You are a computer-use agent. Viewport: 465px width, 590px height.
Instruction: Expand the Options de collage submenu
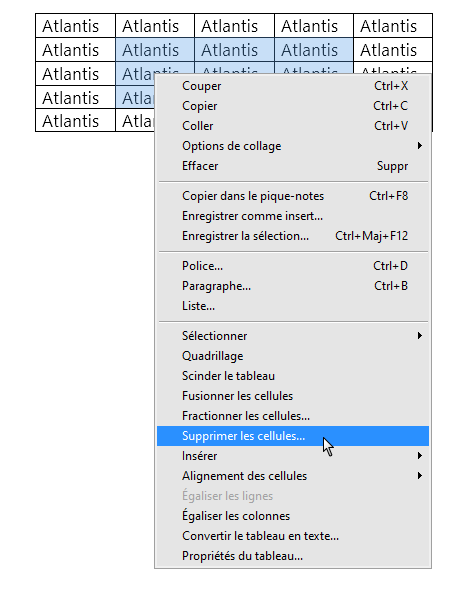coord(293,146)
